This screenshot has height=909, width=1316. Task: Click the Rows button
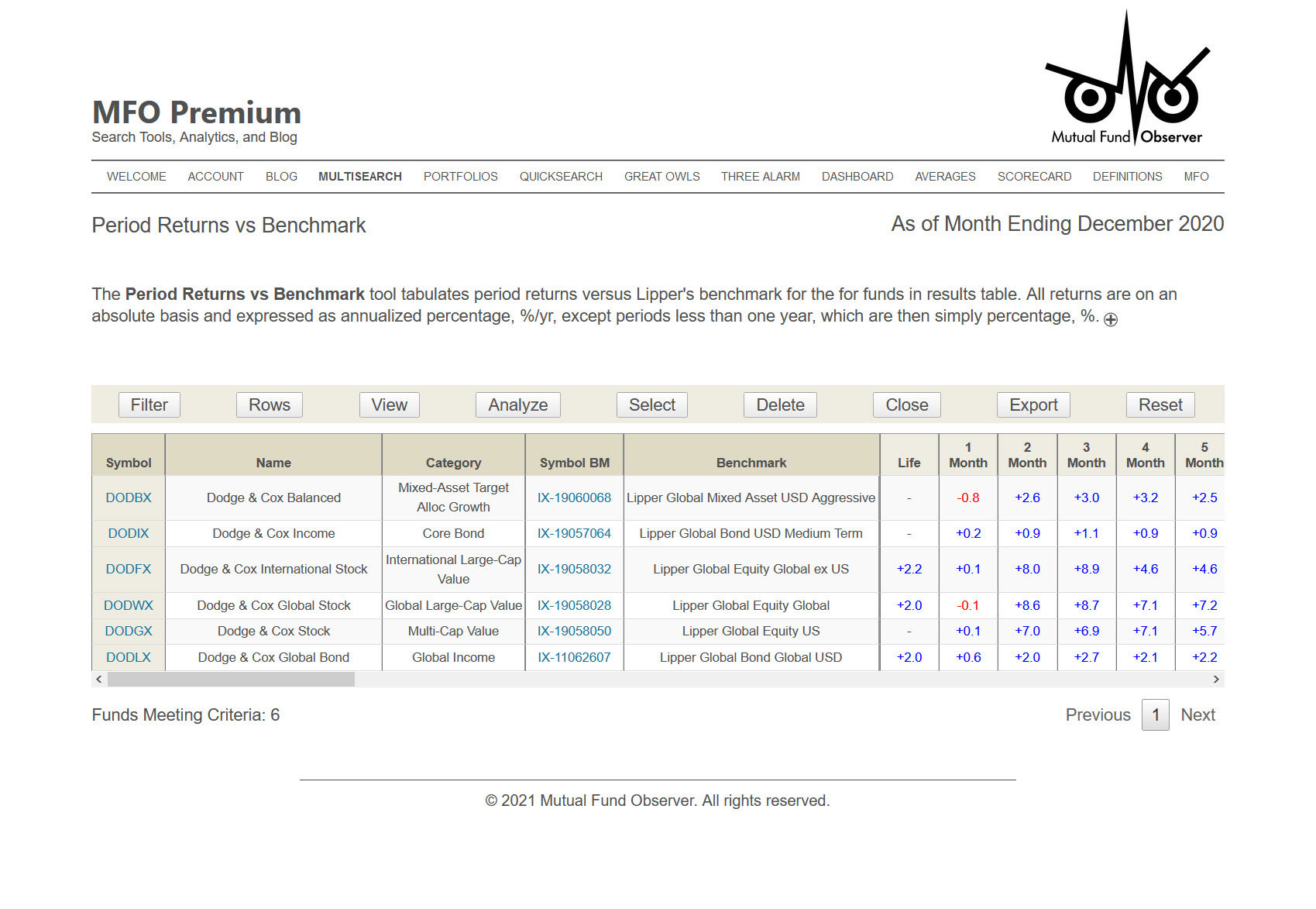[x=270, y=405]
